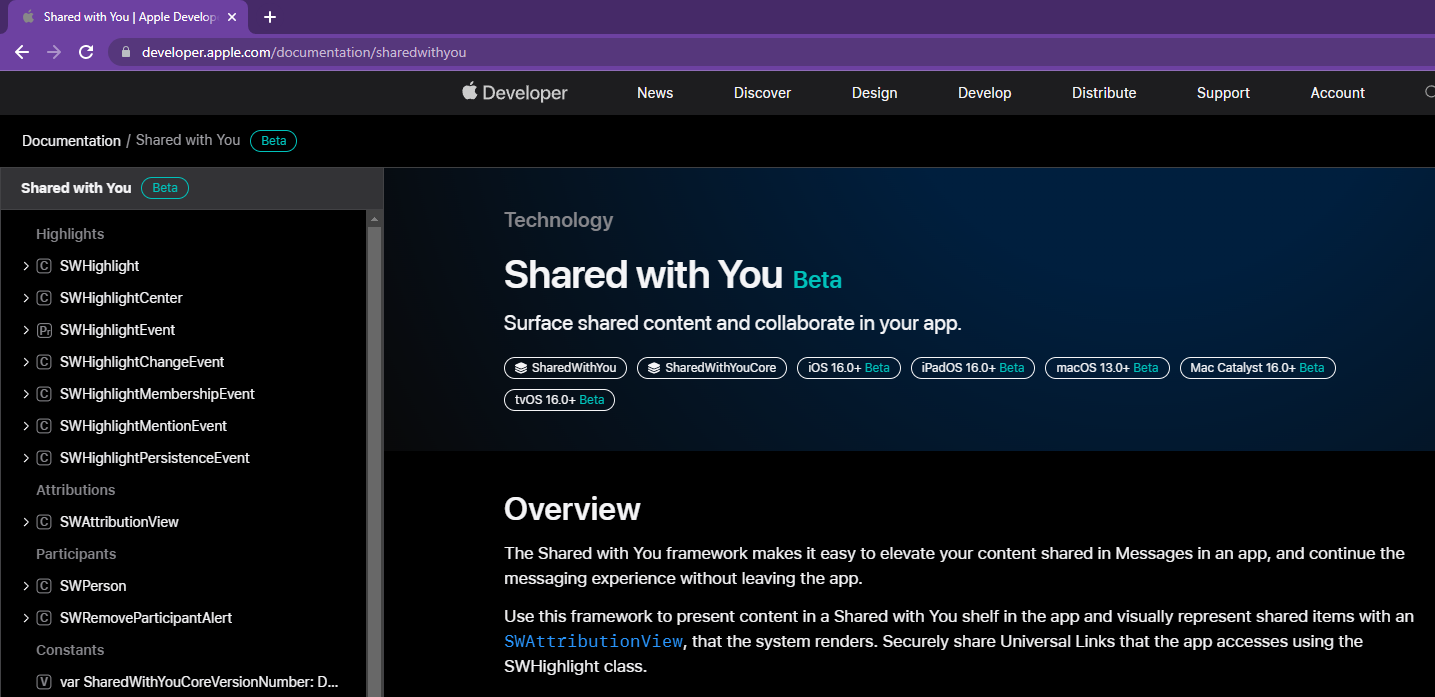This screenshot has width=1435, height=697.
Task: Go to the Documentation breadcrumb link
Action: click(71, 141)
